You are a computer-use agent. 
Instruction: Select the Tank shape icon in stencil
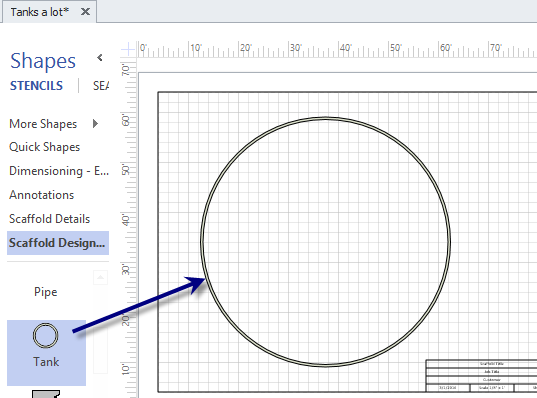coord(46,336)
